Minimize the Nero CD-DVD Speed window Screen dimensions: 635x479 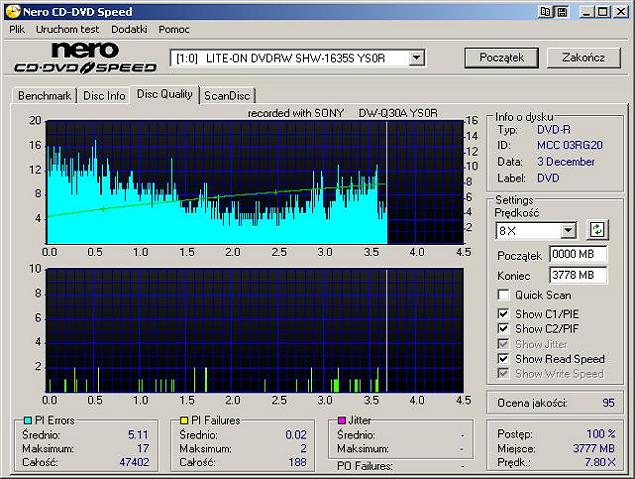[586, 12]
